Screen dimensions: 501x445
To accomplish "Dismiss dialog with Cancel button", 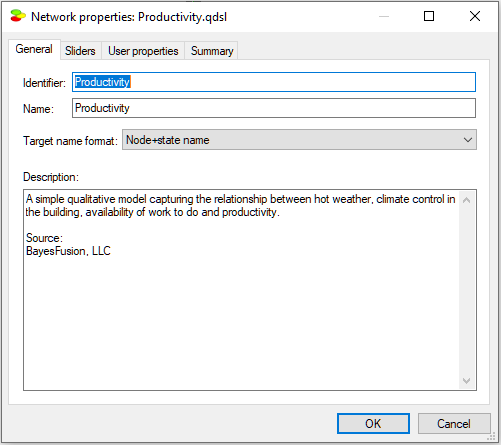I will pos(454,424).
